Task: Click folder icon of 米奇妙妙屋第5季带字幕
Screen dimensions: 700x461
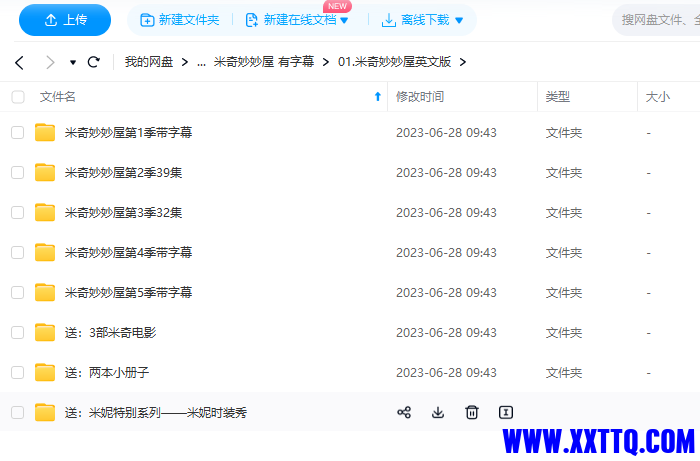Action: [45, 293]
